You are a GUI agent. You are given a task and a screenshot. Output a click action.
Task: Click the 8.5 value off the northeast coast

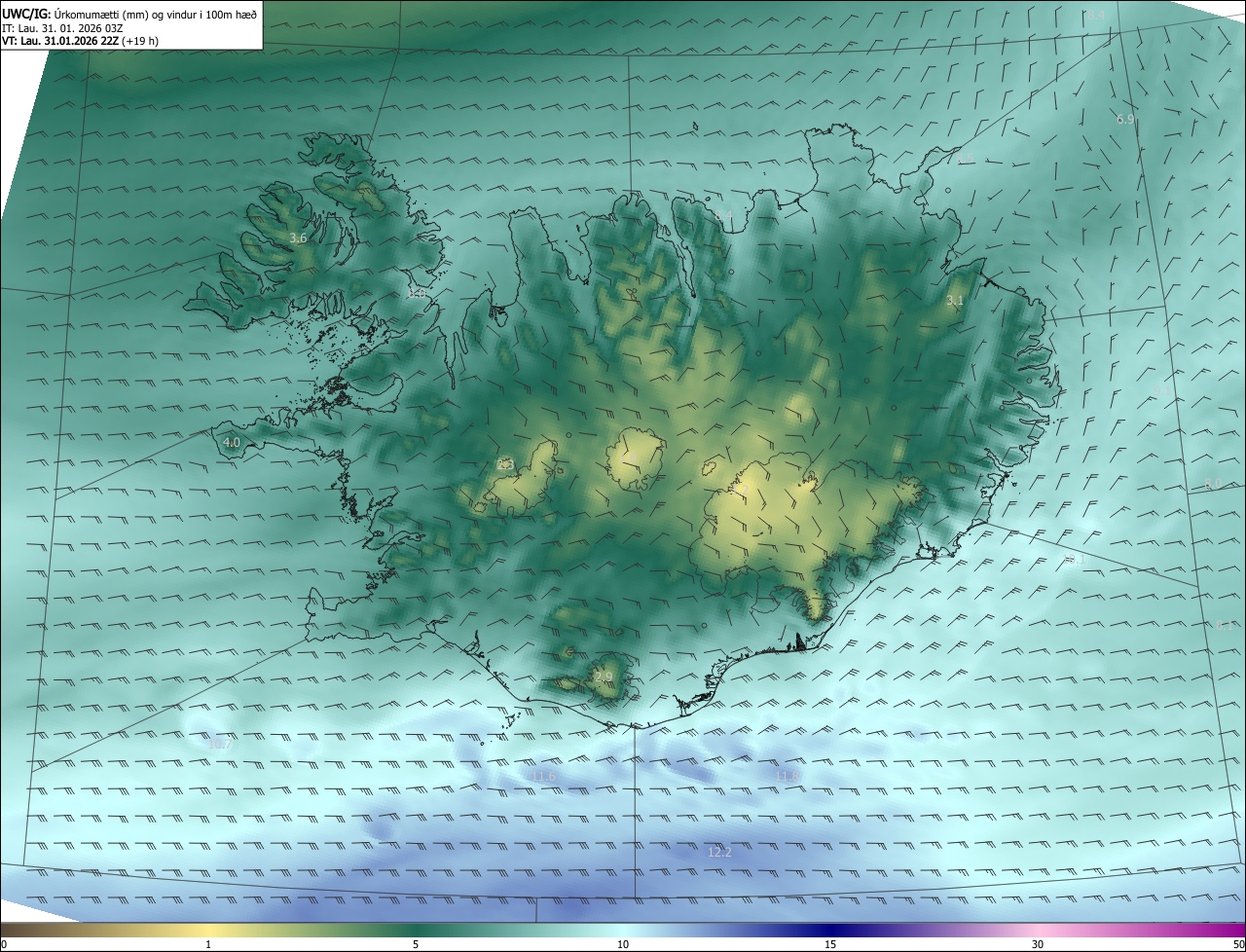(x=966, y=158)
